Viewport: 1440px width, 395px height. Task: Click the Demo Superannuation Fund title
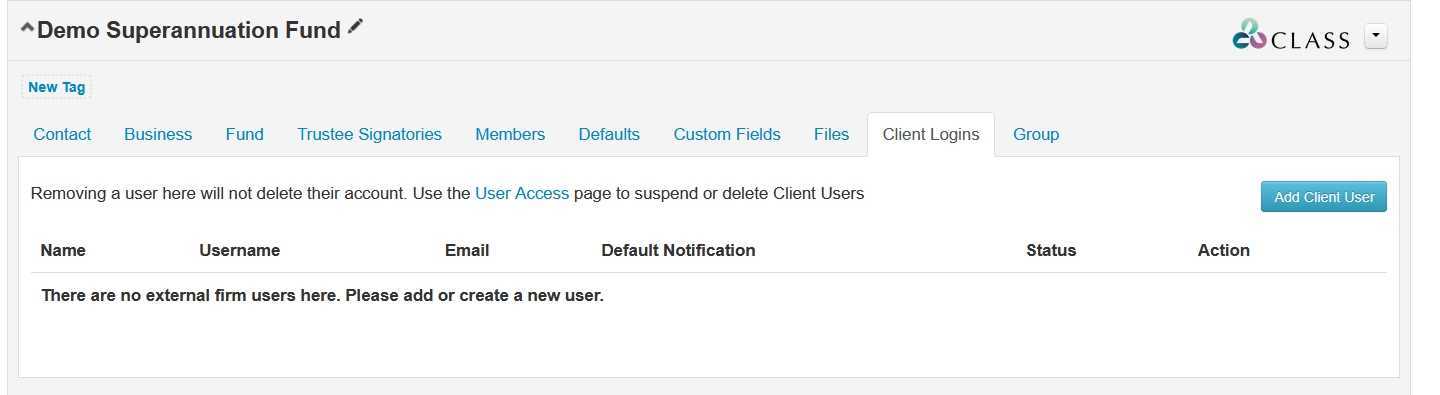189,30
